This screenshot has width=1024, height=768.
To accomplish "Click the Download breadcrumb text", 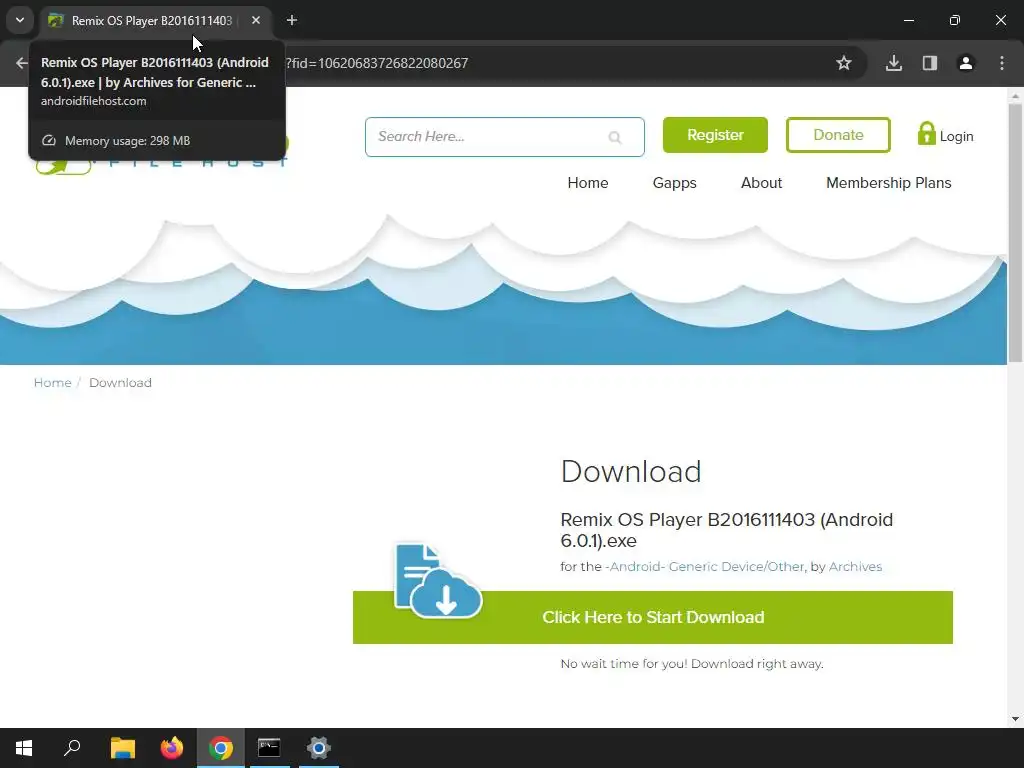I will 120,383.
